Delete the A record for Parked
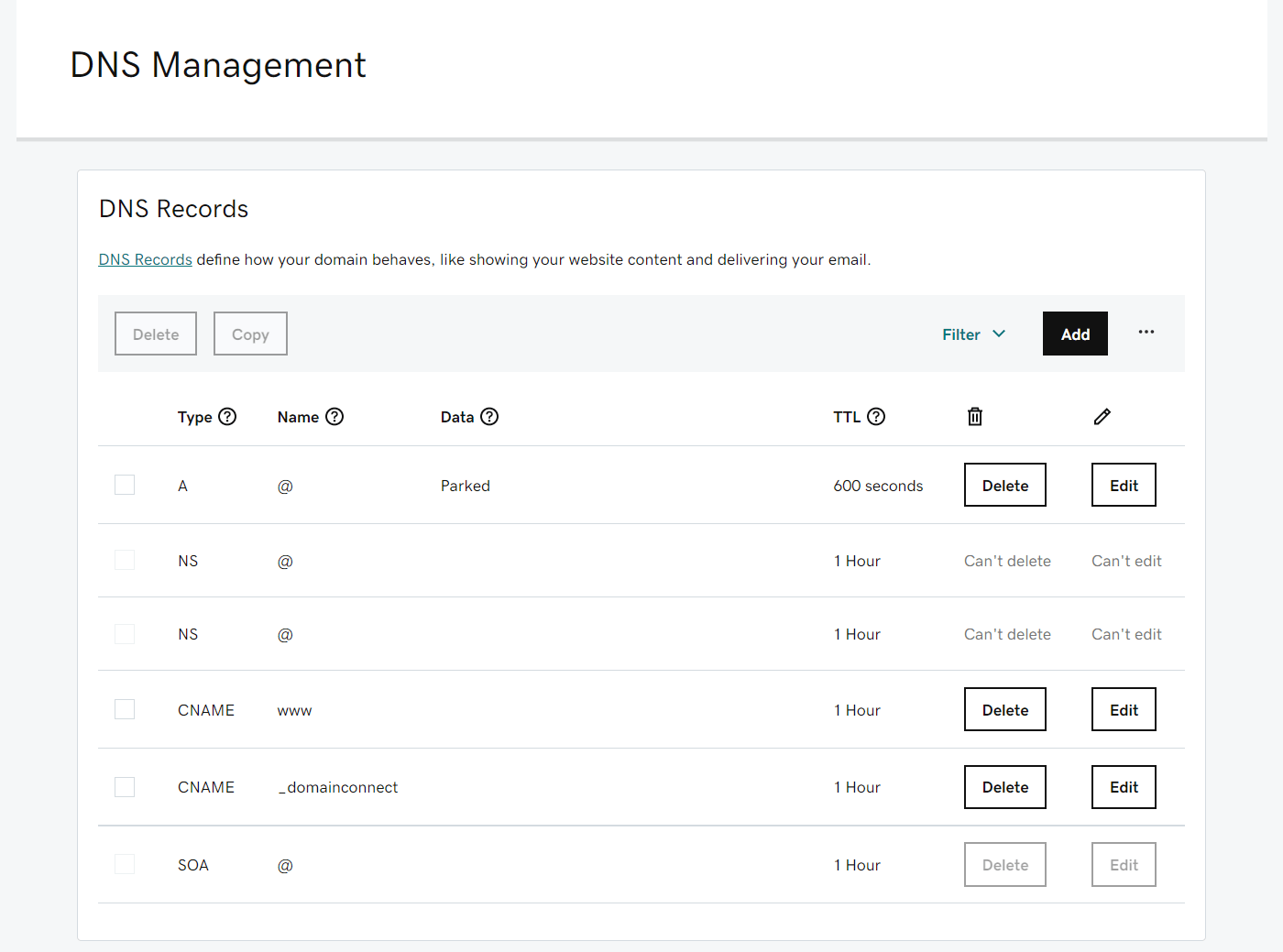1283x952 pixels. pyautogui.click(x=1004, y=486)
